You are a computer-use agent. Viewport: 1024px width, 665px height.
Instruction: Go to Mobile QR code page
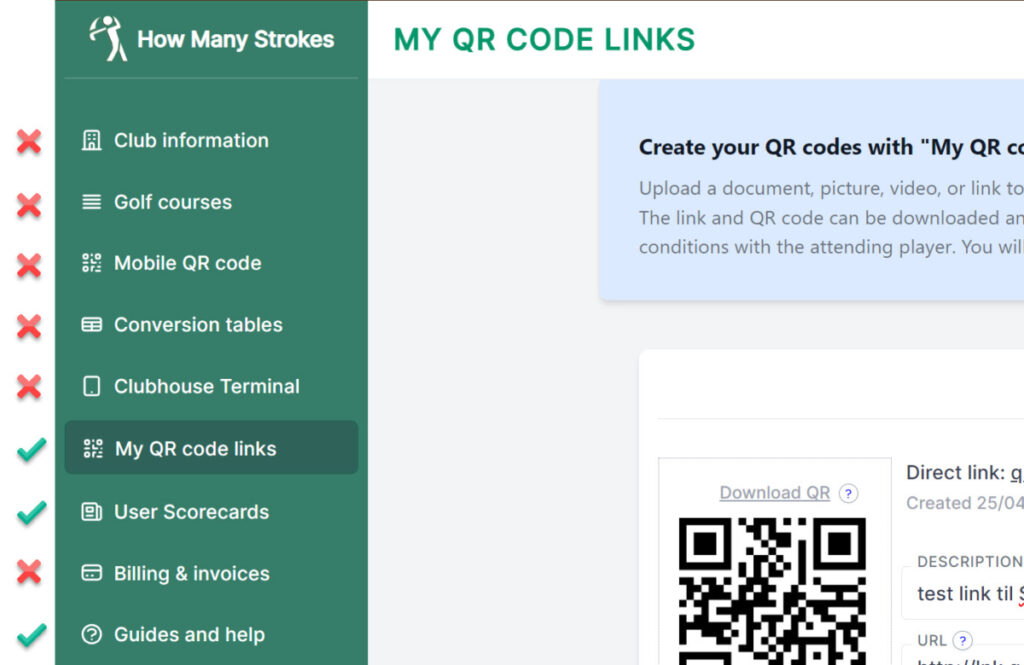[x=211, y=263]
